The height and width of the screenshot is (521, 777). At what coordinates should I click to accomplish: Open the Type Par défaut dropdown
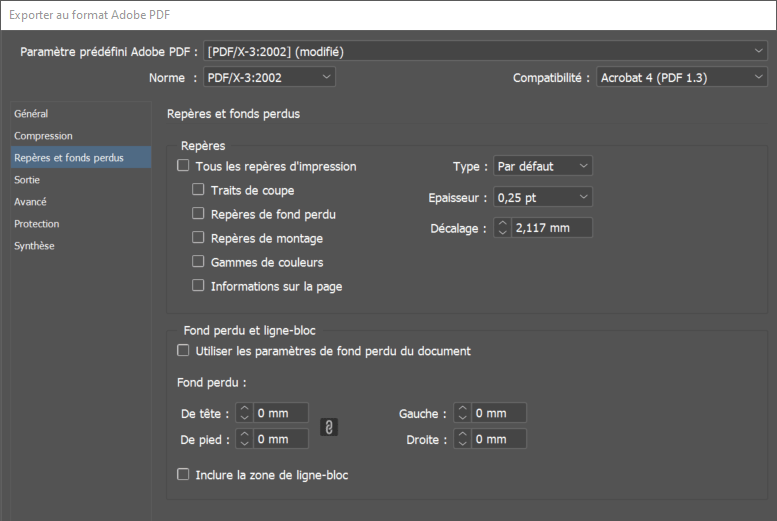(x=543, y=166)
